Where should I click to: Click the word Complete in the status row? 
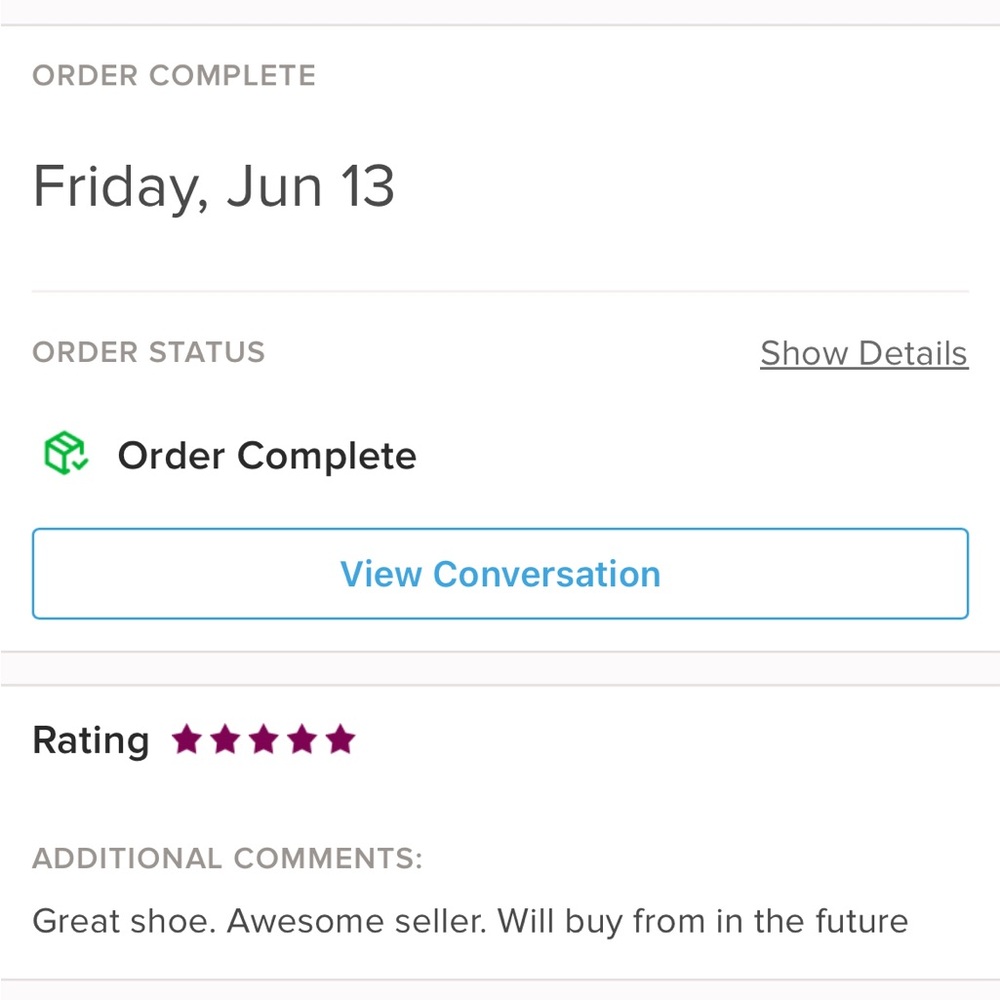tap(327, 457)
